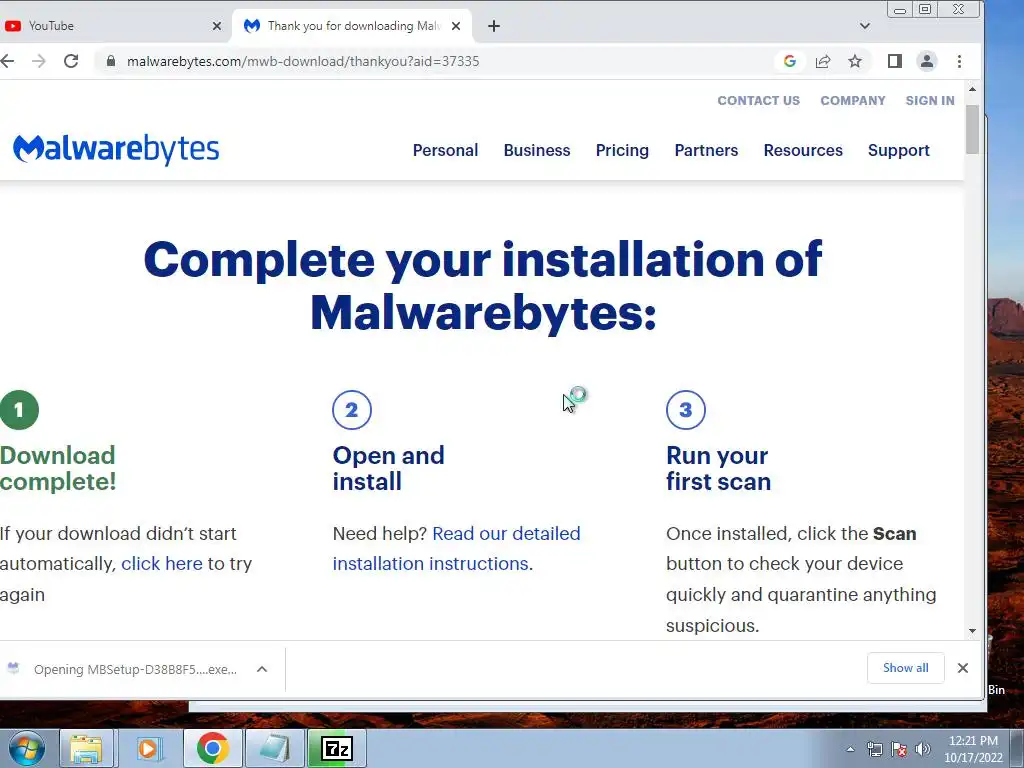Viewport: 1024px width, 768px height.
Task: Bookmark this page with star icon
Action: (x=855, y=61)
